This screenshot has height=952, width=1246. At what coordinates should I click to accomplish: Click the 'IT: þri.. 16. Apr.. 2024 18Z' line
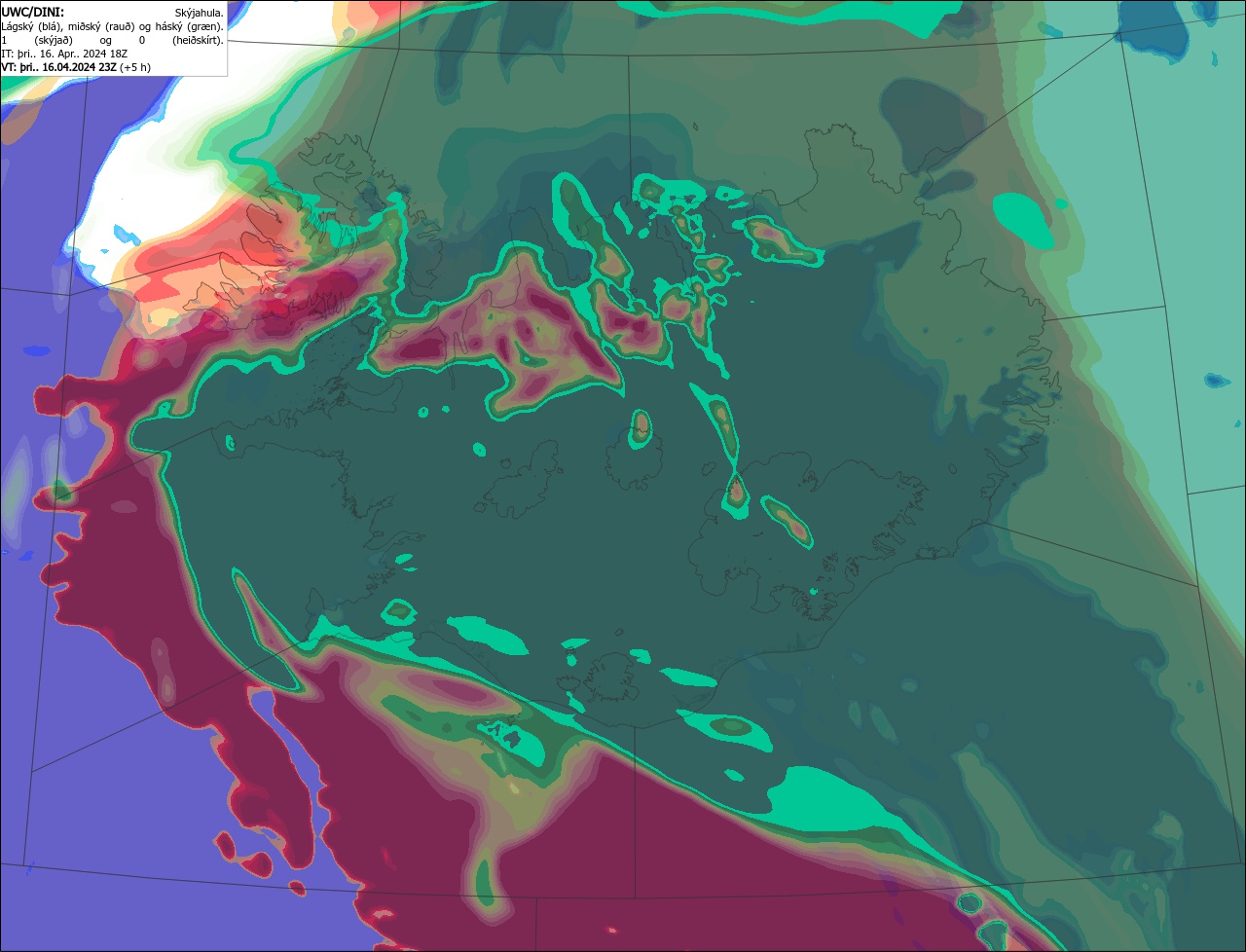pos(64,54)
